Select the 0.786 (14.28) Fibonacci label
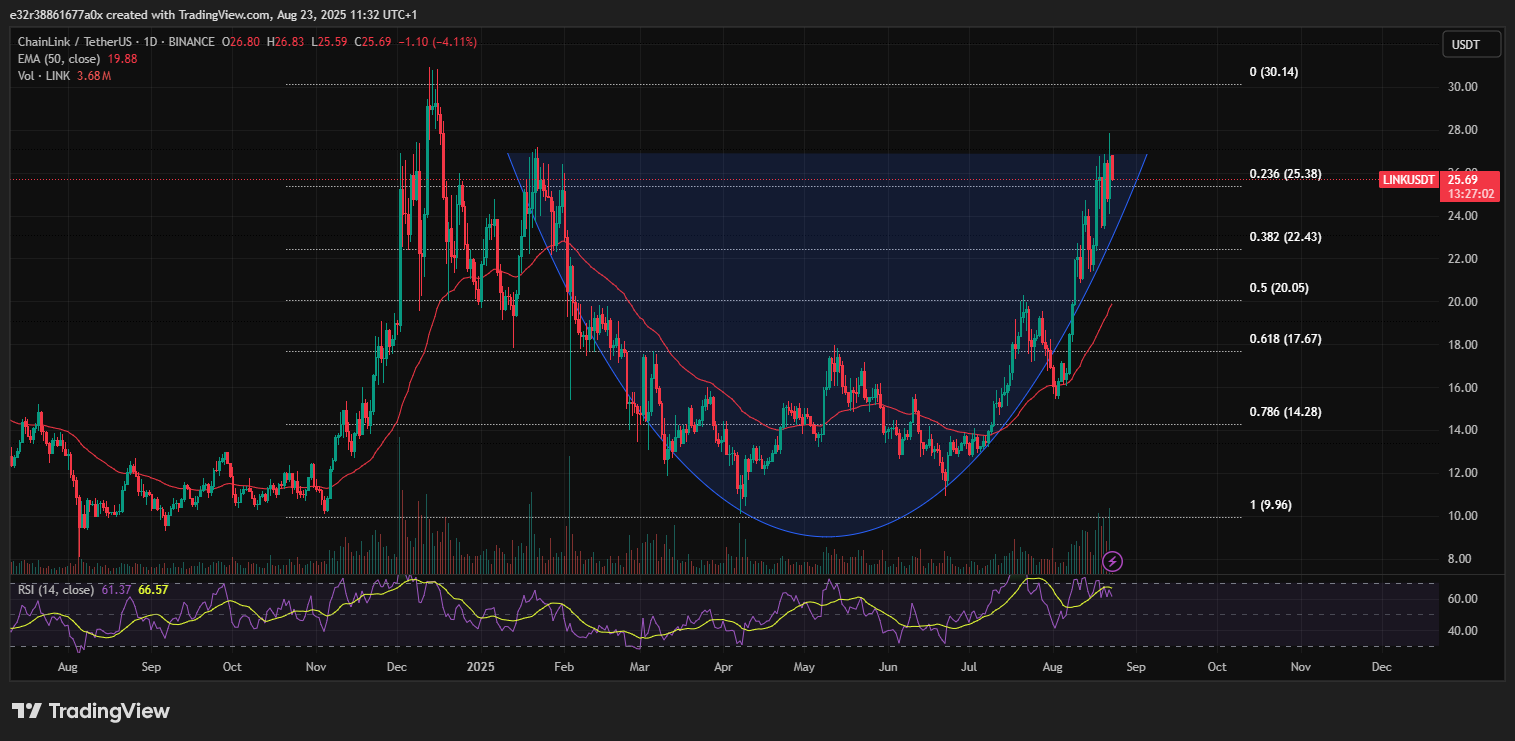 pos(1285,411)
